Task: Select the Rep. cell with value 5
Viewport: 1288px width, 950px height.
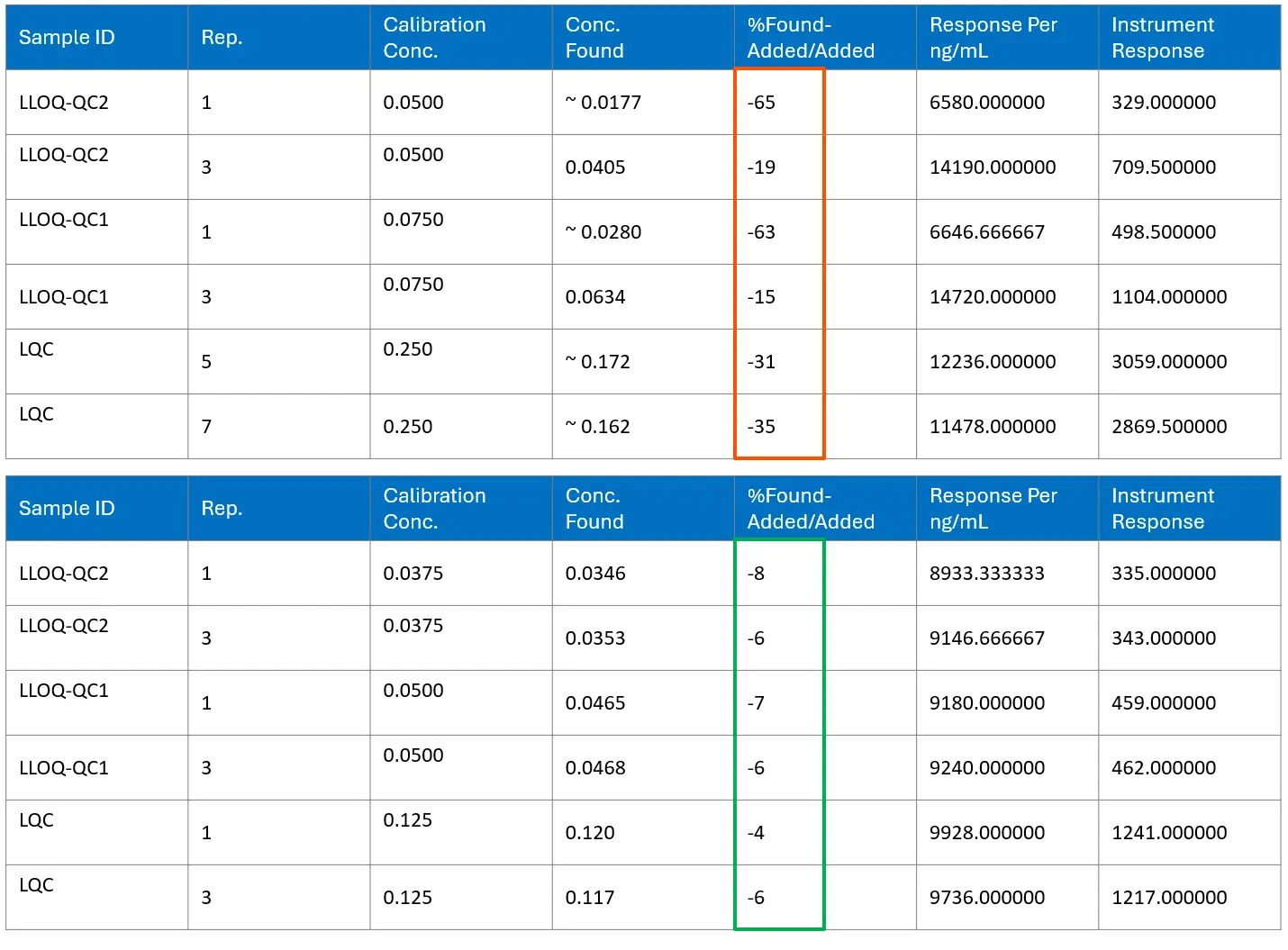Action: click(x=206, y=362)
